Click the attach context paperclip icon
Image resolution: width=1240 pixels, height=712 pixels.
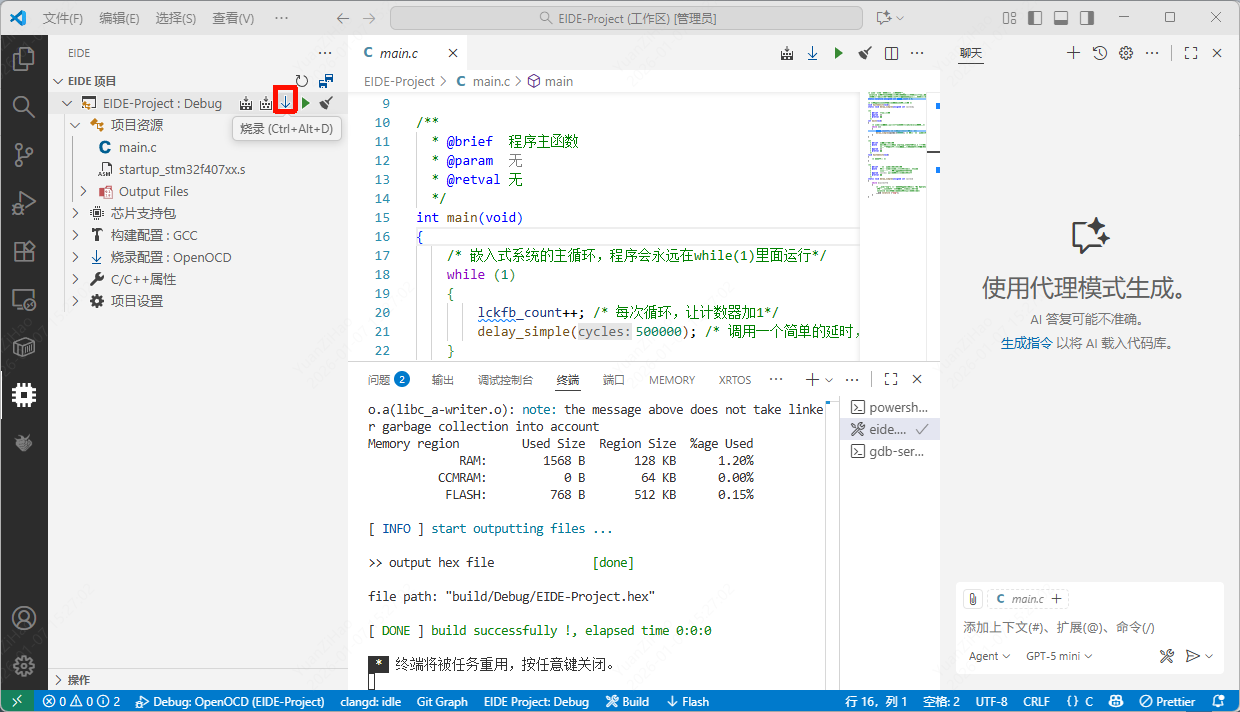(x=973, y=599)
